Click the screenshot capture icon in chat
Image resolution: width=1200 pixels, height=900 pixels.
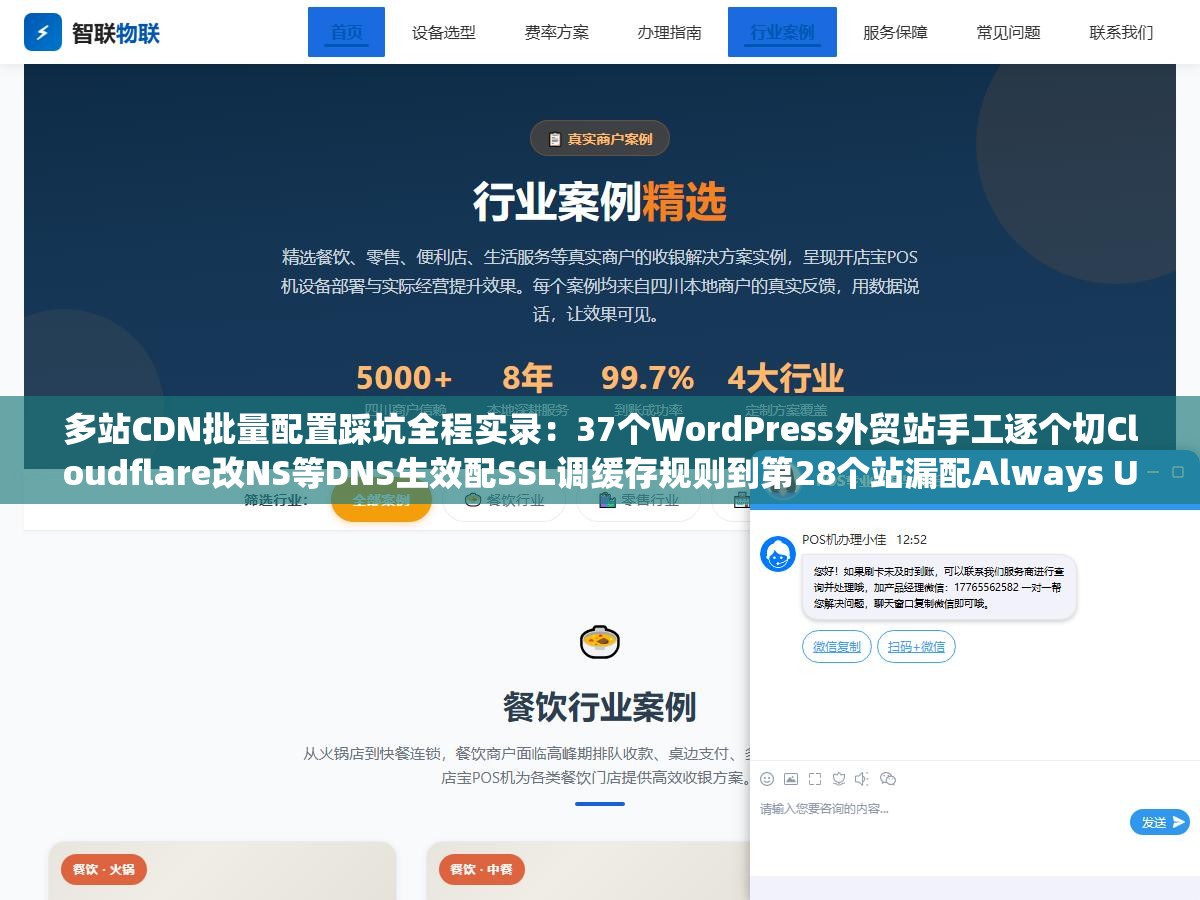(x=815, y=778)
